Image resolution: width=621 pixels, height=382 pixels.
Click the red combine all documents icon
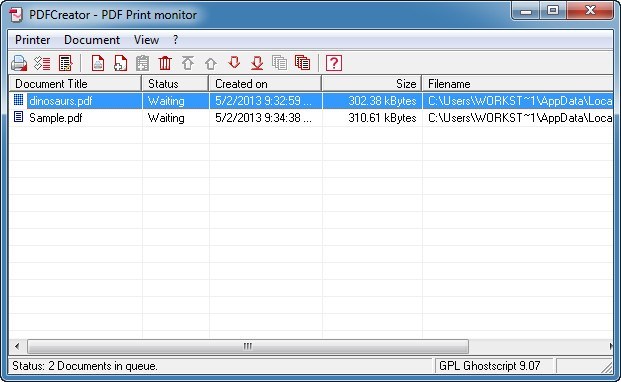(303, 63)
